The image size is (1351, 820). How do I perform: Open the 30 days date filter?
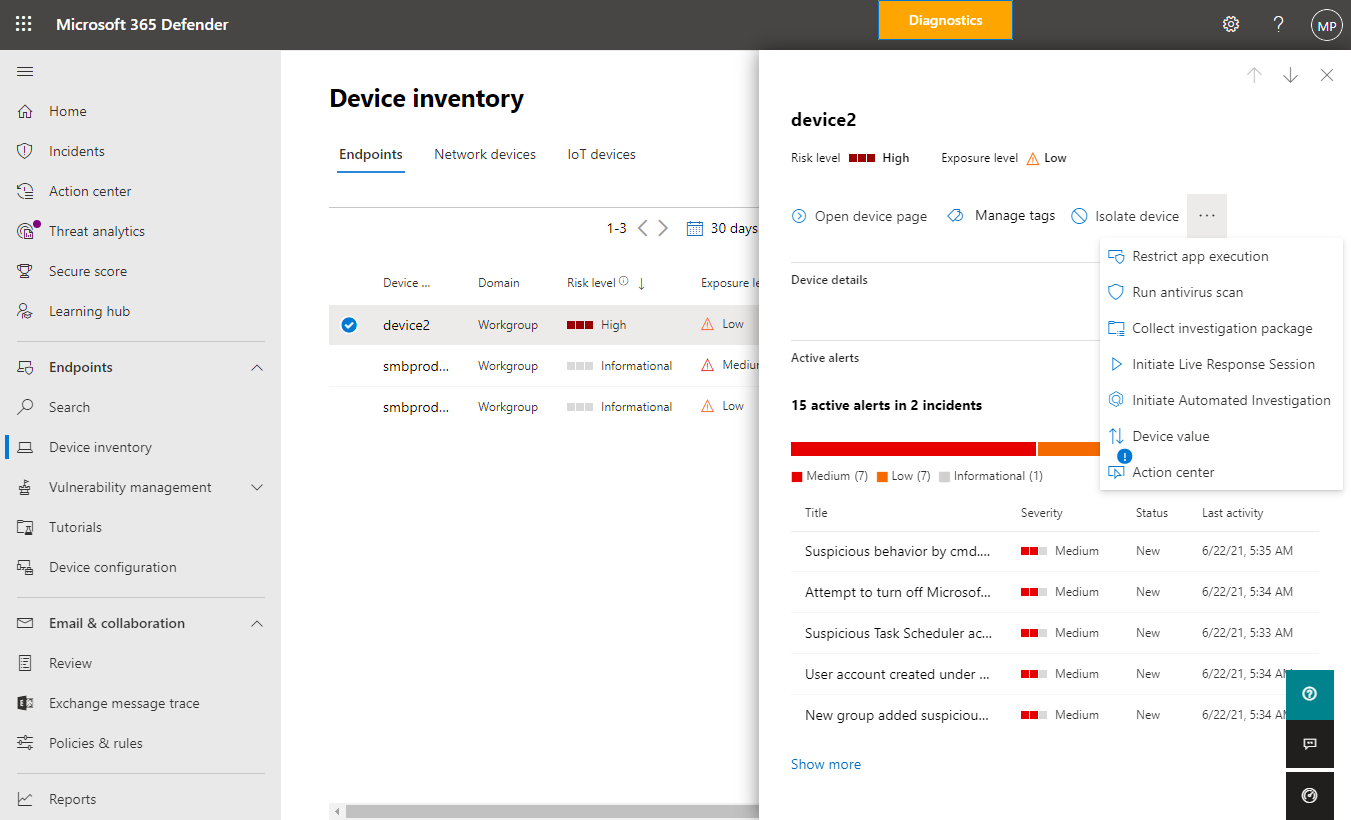722,228
